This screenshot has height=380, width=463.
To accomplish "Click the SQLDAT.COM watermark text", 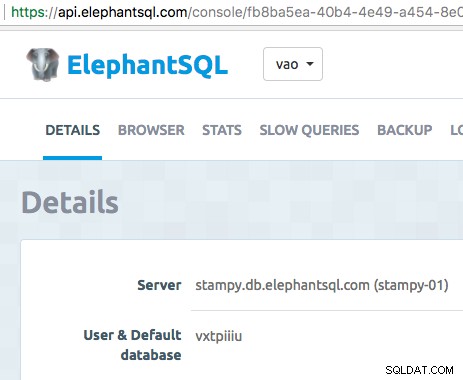I will [419, 370].
